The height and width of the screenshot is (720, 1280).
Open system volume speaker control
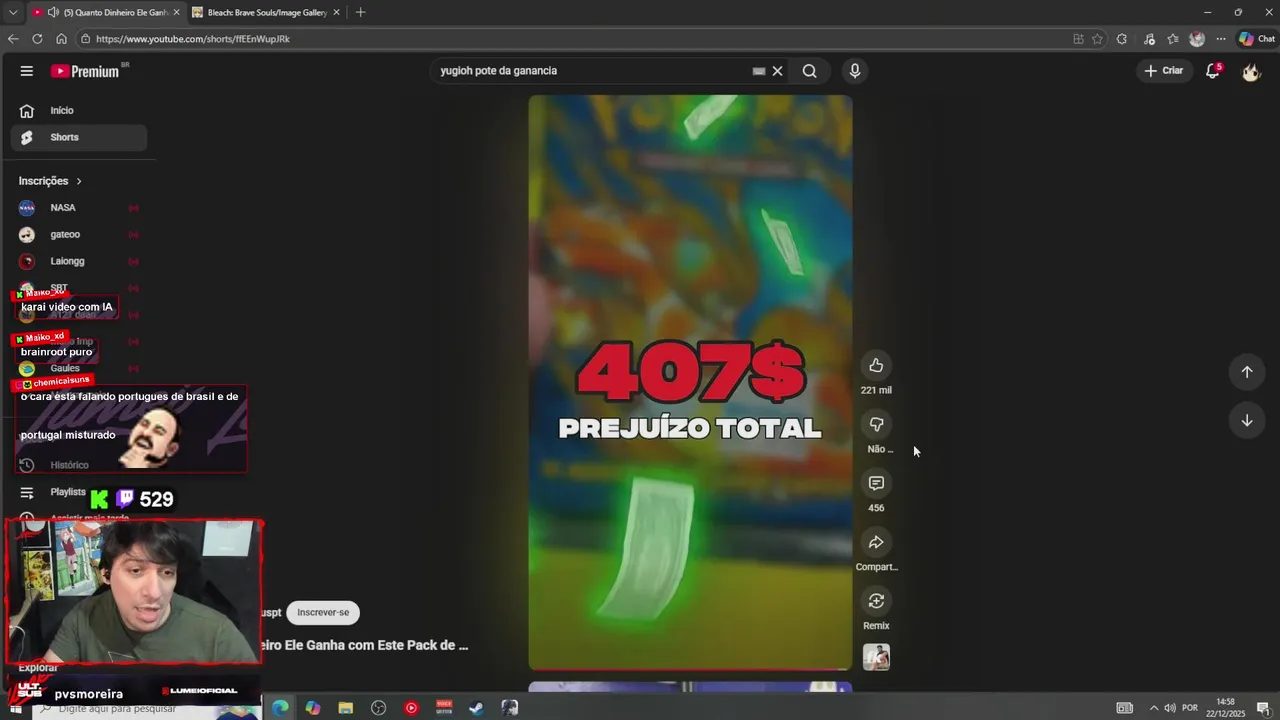coord(1168,708)
